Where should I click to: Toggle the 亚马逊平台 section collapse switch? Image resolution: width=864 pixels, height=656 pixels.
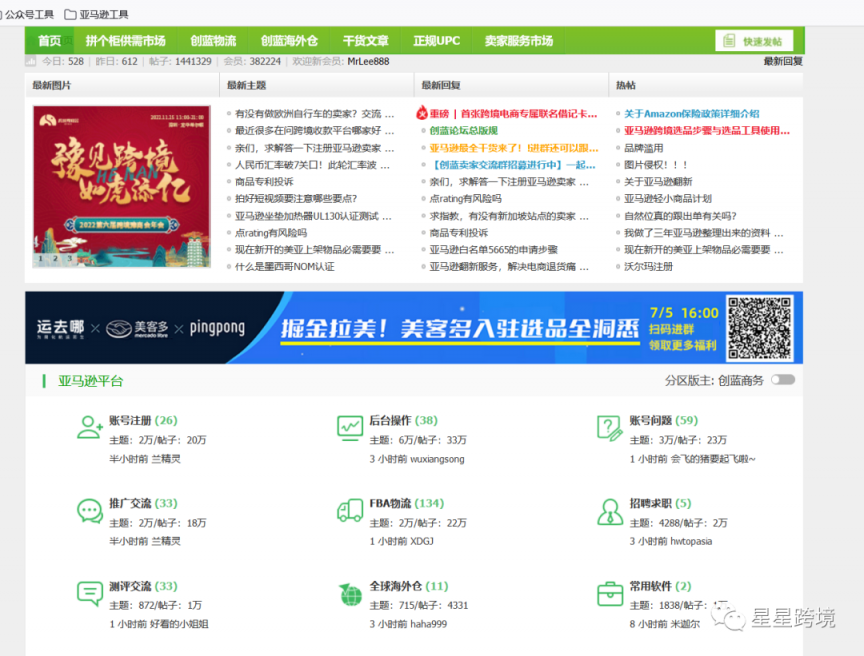[783, 380]
